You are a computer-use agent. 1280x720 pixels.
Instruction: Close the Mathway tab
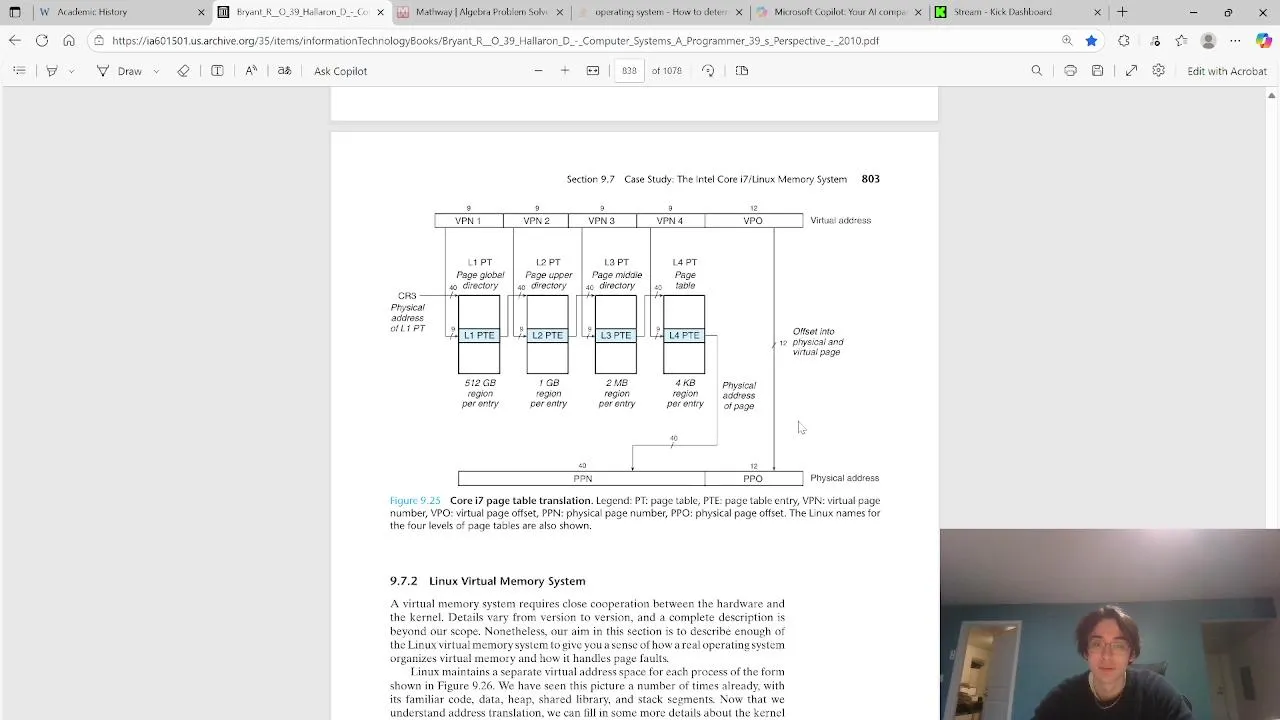coord(560,12)
